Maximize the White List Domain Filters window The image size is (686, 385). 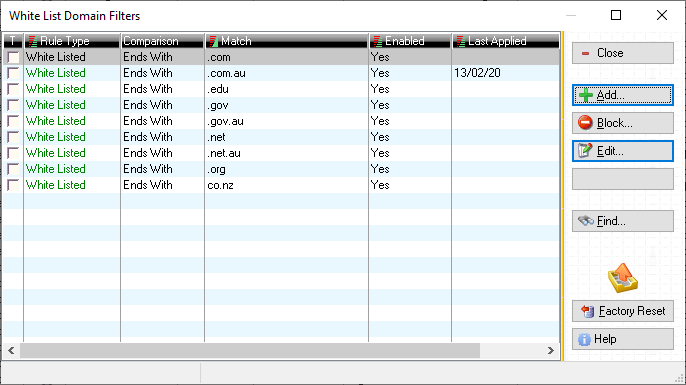click(616, 15)
